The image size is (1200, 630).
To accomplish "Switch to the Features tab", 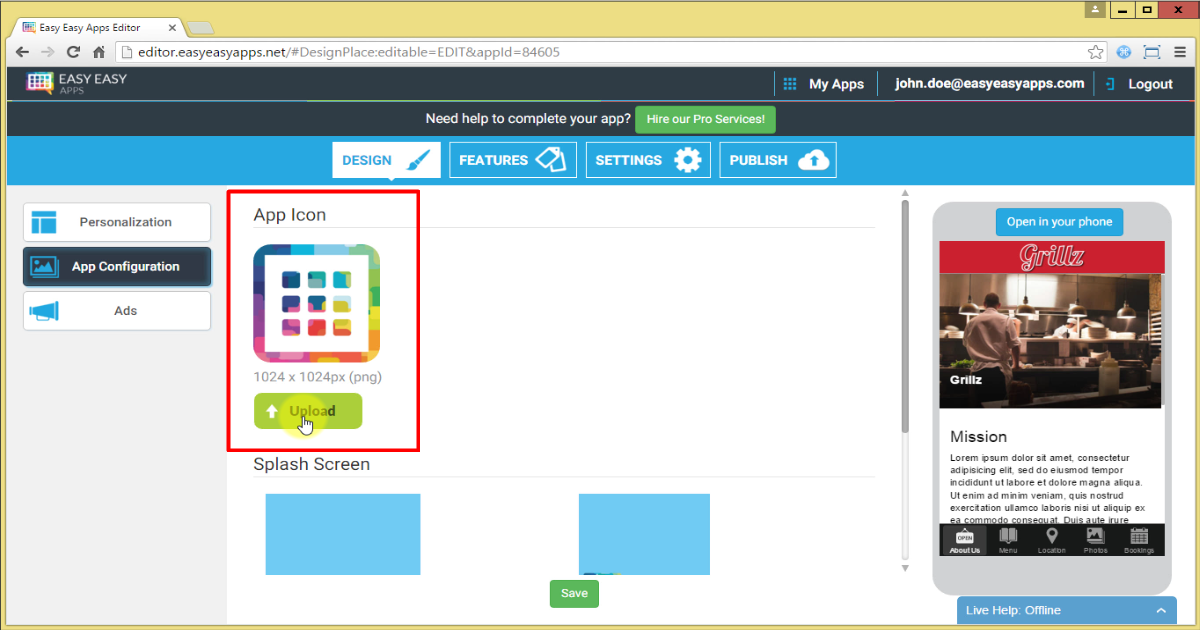I will tap(512, 160).
